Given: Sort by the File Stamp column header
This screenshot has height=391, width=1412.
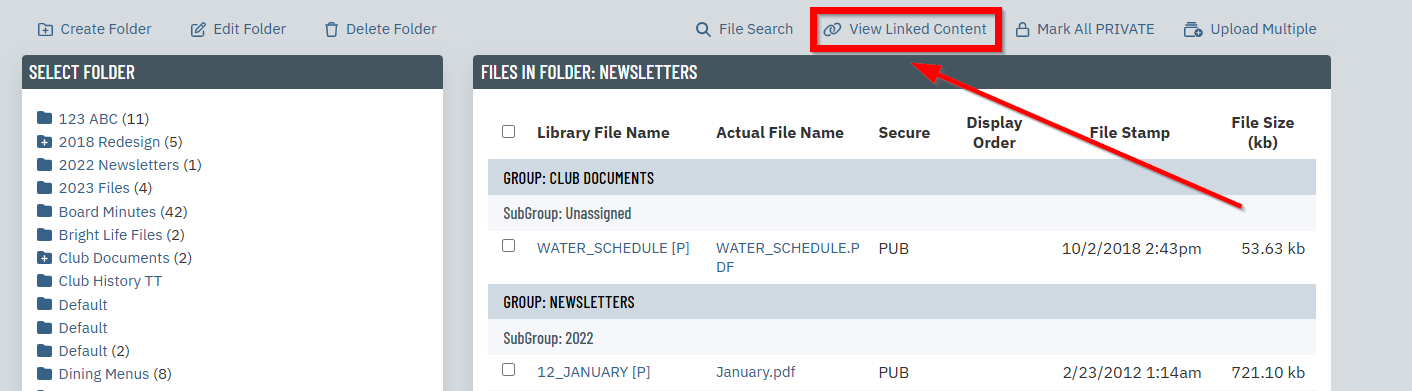Looking at the screenshot, I should tap(1130, 132).
